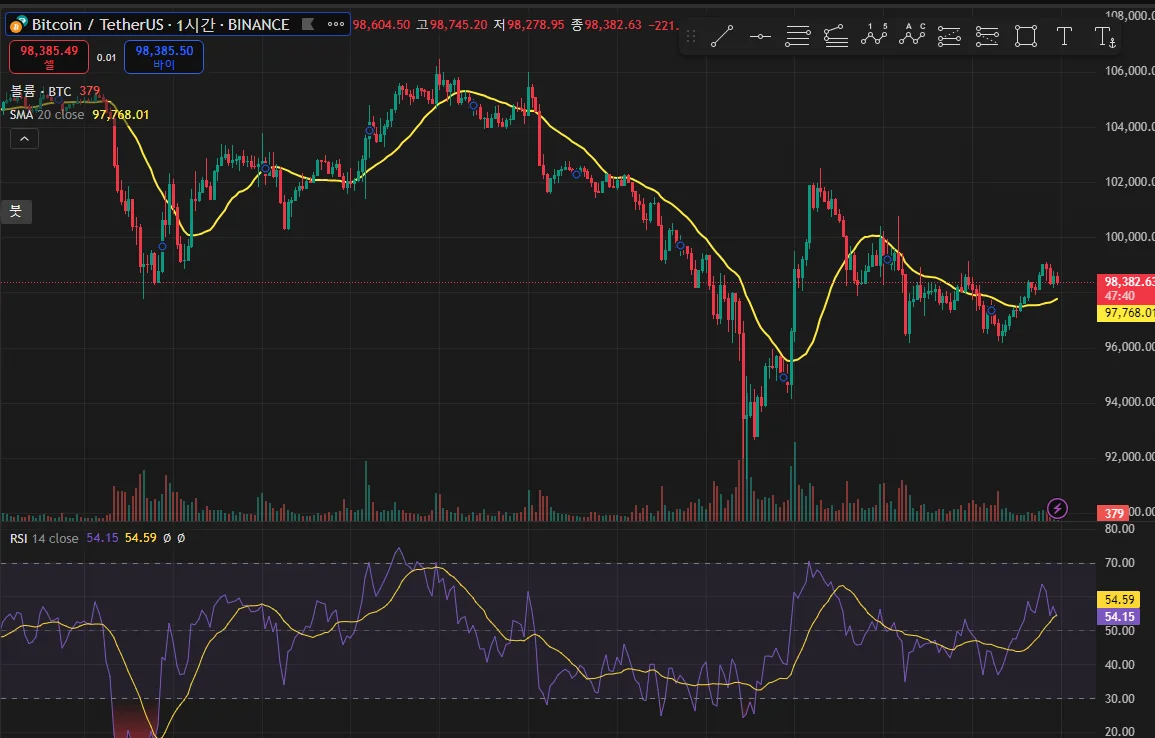Click the high value 98,745.20 in the OHLC row
1155x738 pixels.
click(458, 25)
